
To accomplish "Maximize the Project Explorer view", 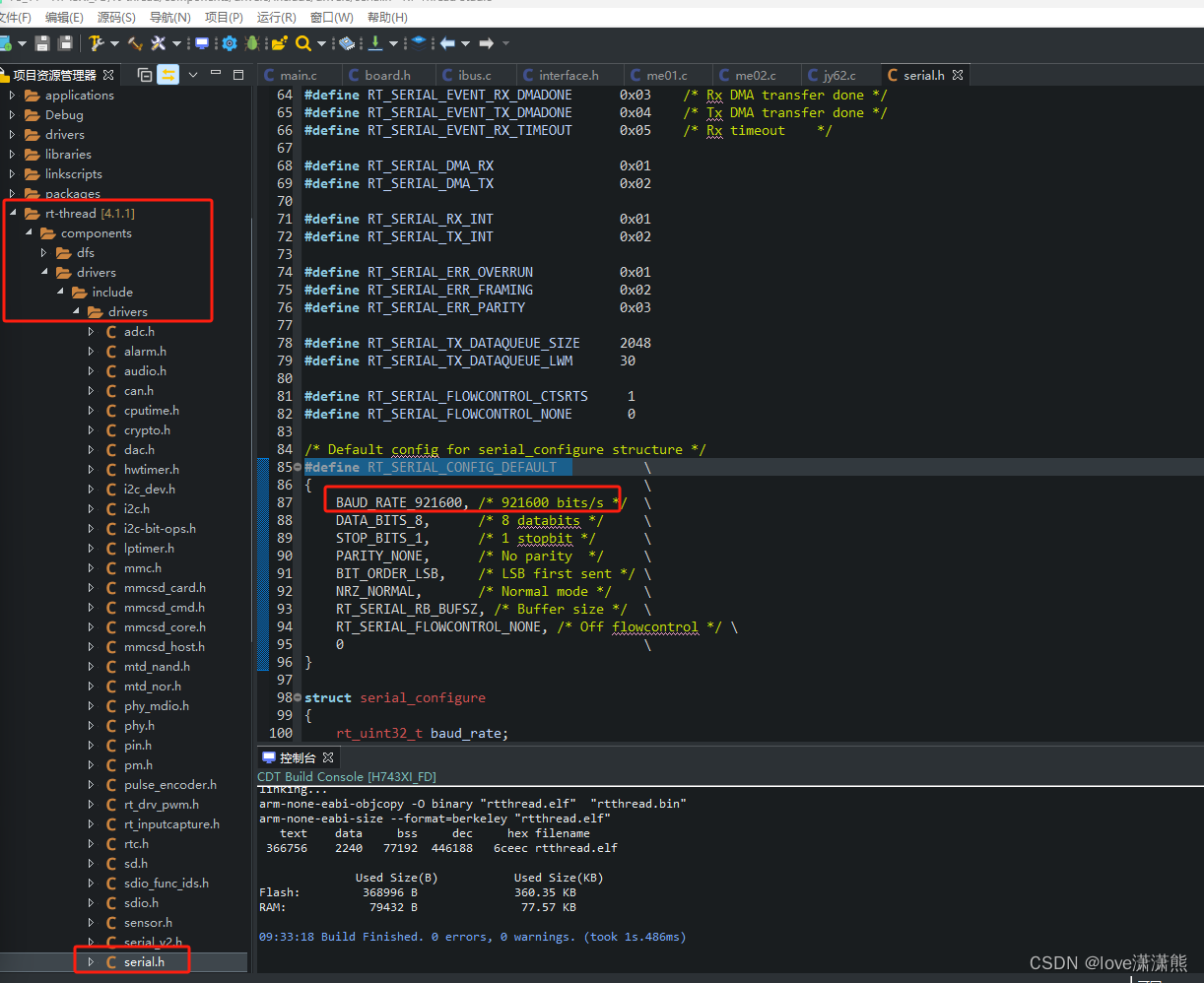I will (238, 75).
